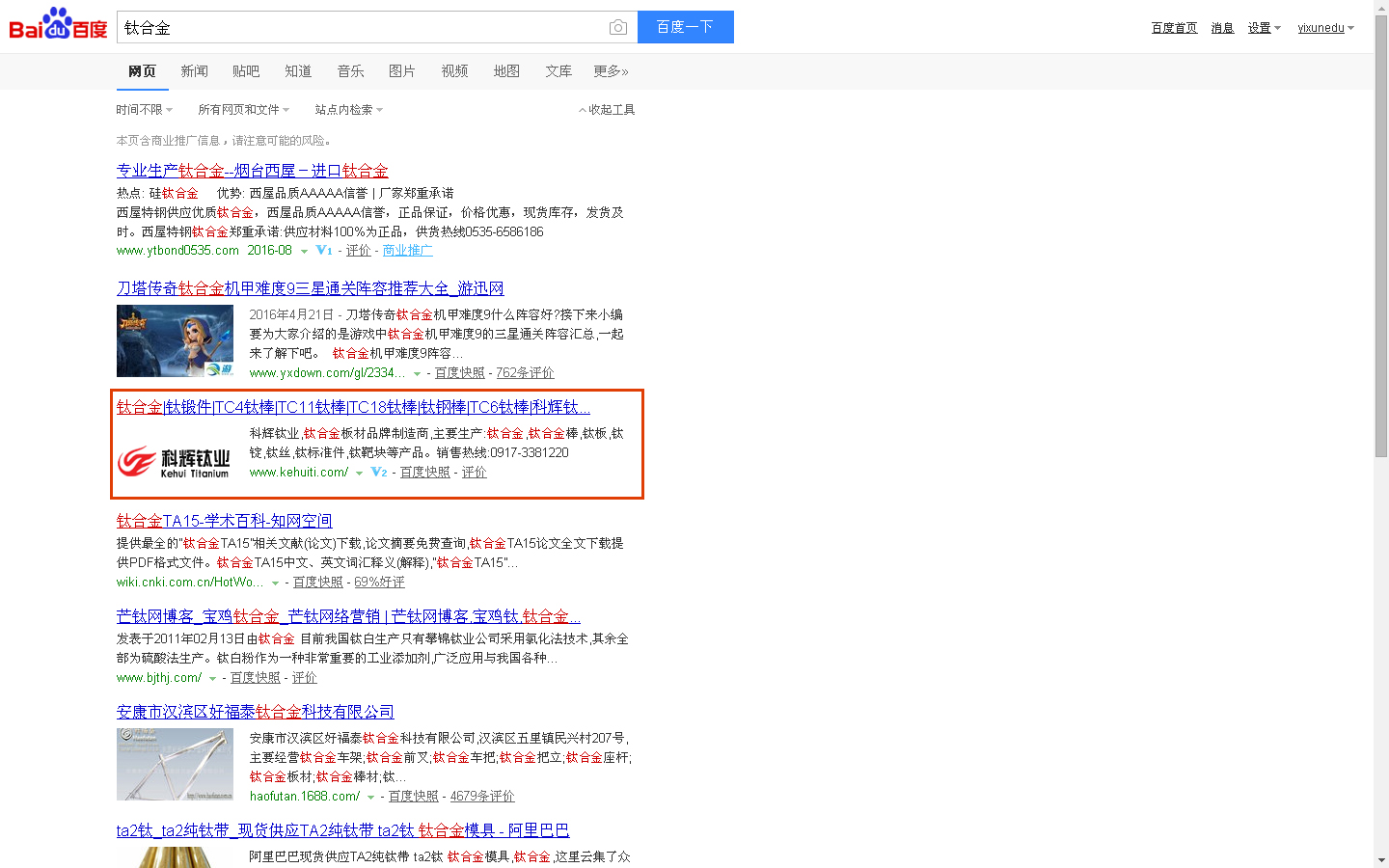Expand the 站点内检索 dropdown

(x=349, y=110)
